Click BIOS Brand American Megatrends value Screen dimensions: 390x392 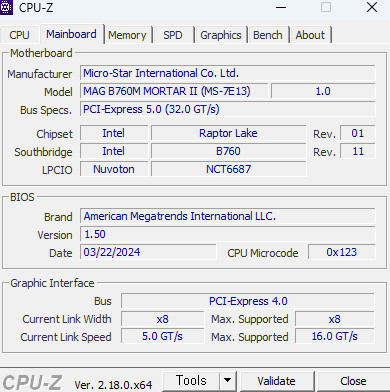228,216
